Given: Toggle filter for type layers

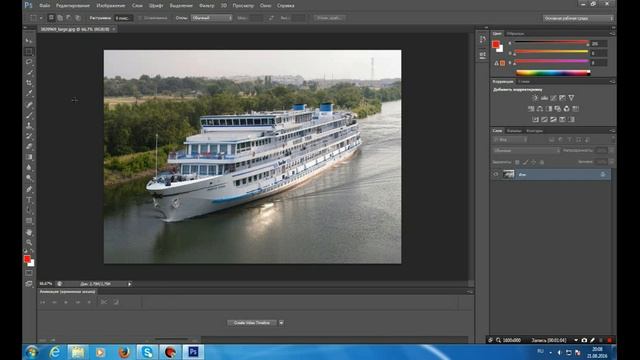Looking at the screenshot, I should [570, 140].
